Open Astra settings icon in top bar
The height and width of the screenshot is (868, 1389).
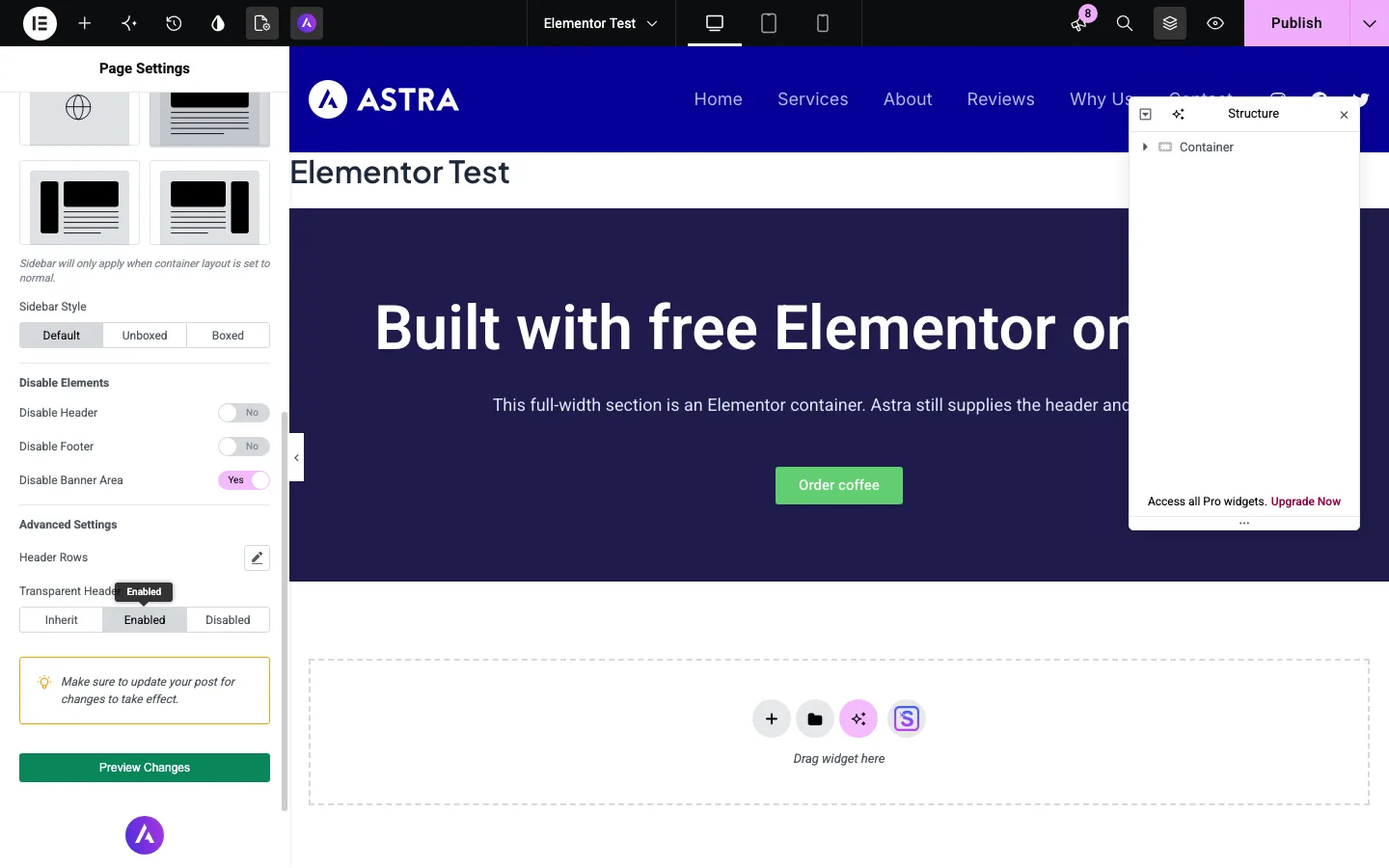point(307,23)
